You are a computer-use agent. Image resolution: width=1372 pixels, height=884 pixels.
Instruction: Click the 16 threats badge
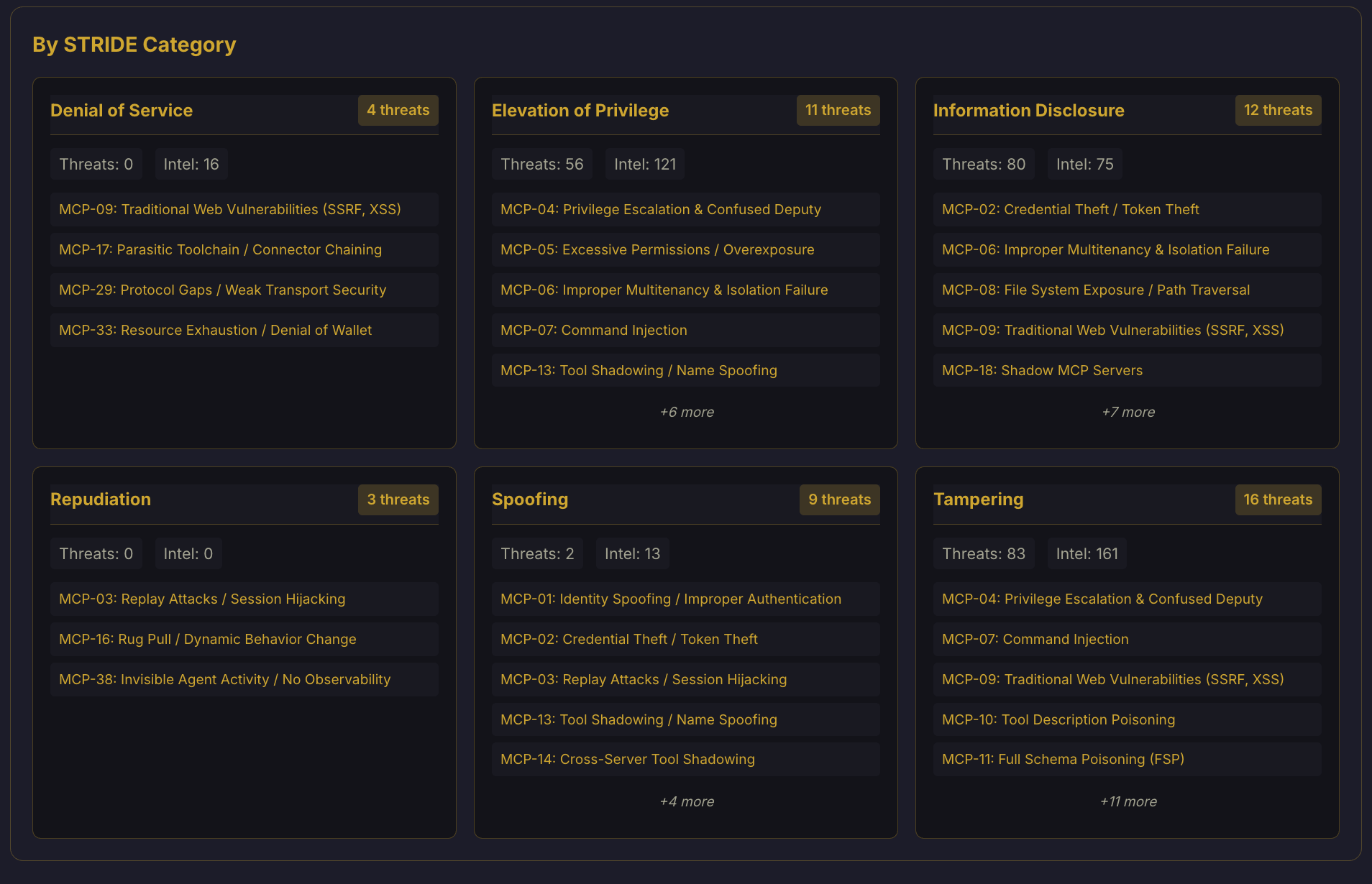click(1279, 499)
